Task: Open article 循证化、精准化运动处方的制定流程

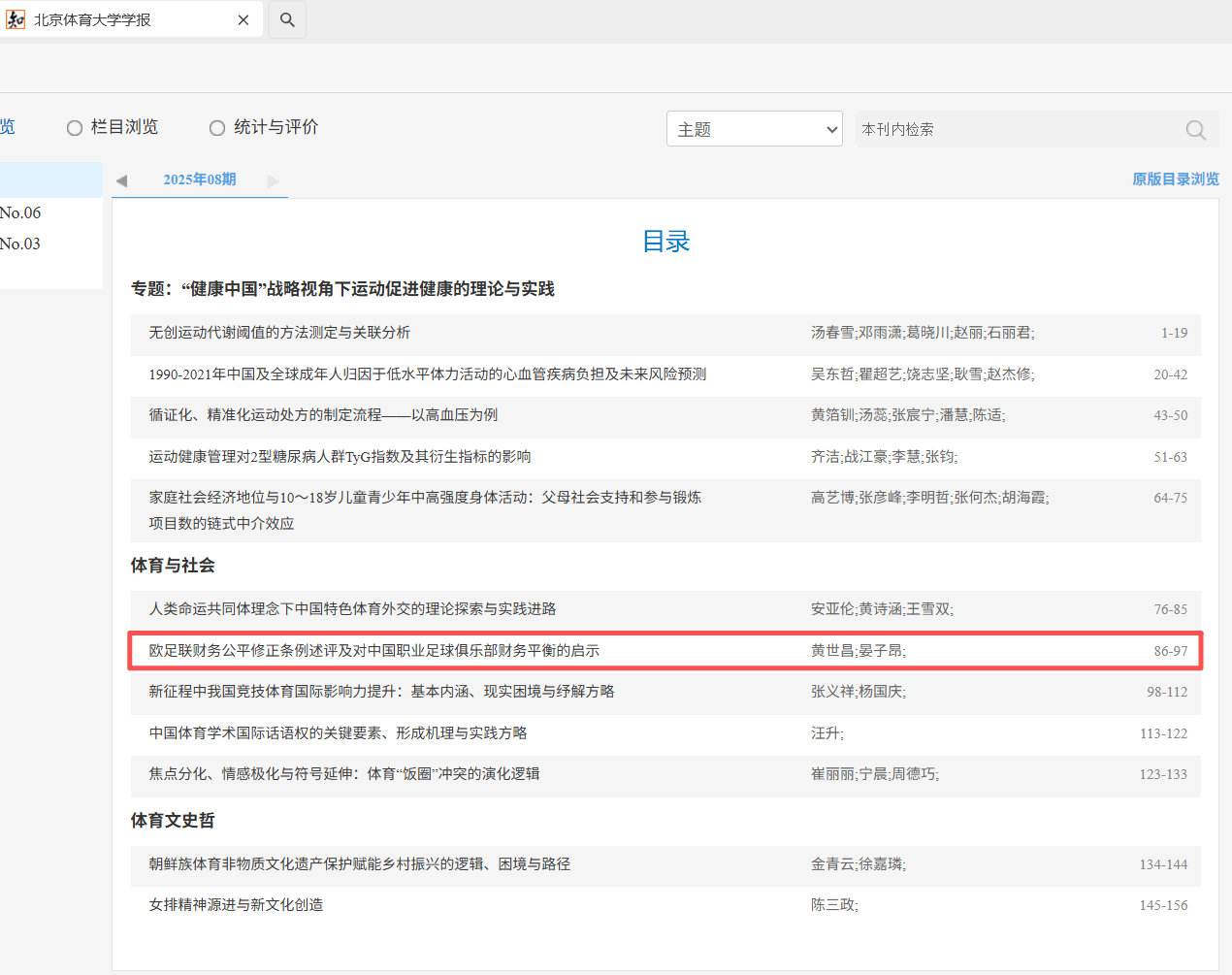Action: click(323, 415)
